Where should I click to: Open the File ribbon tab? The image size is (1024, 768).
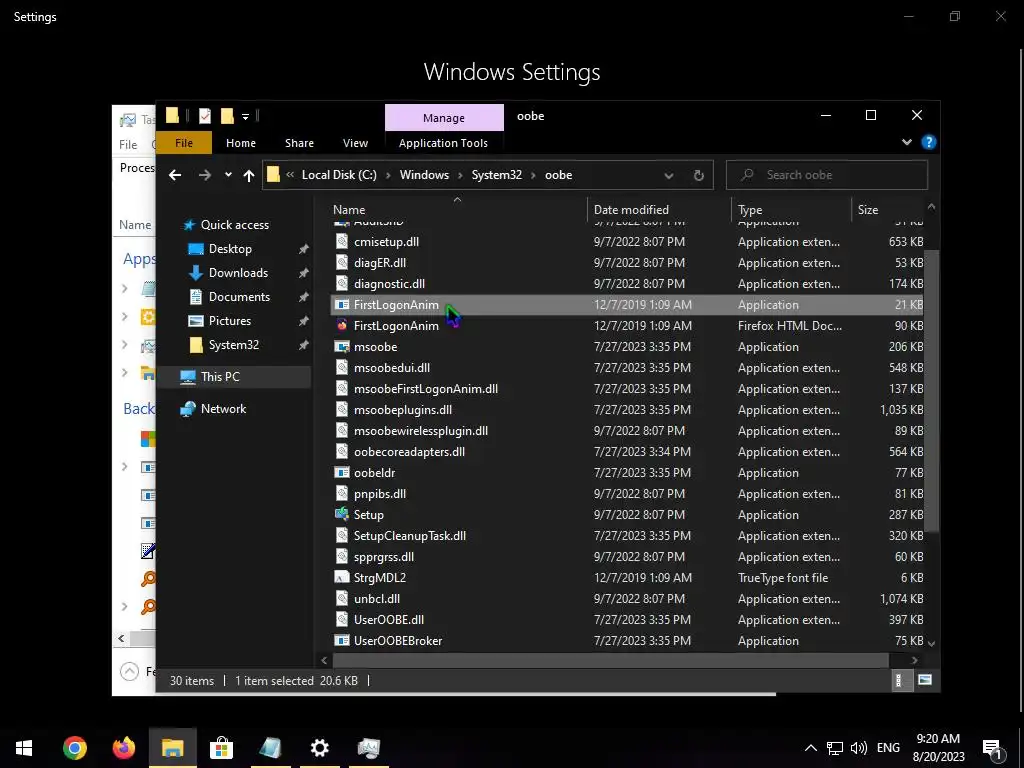click(184, 143)
